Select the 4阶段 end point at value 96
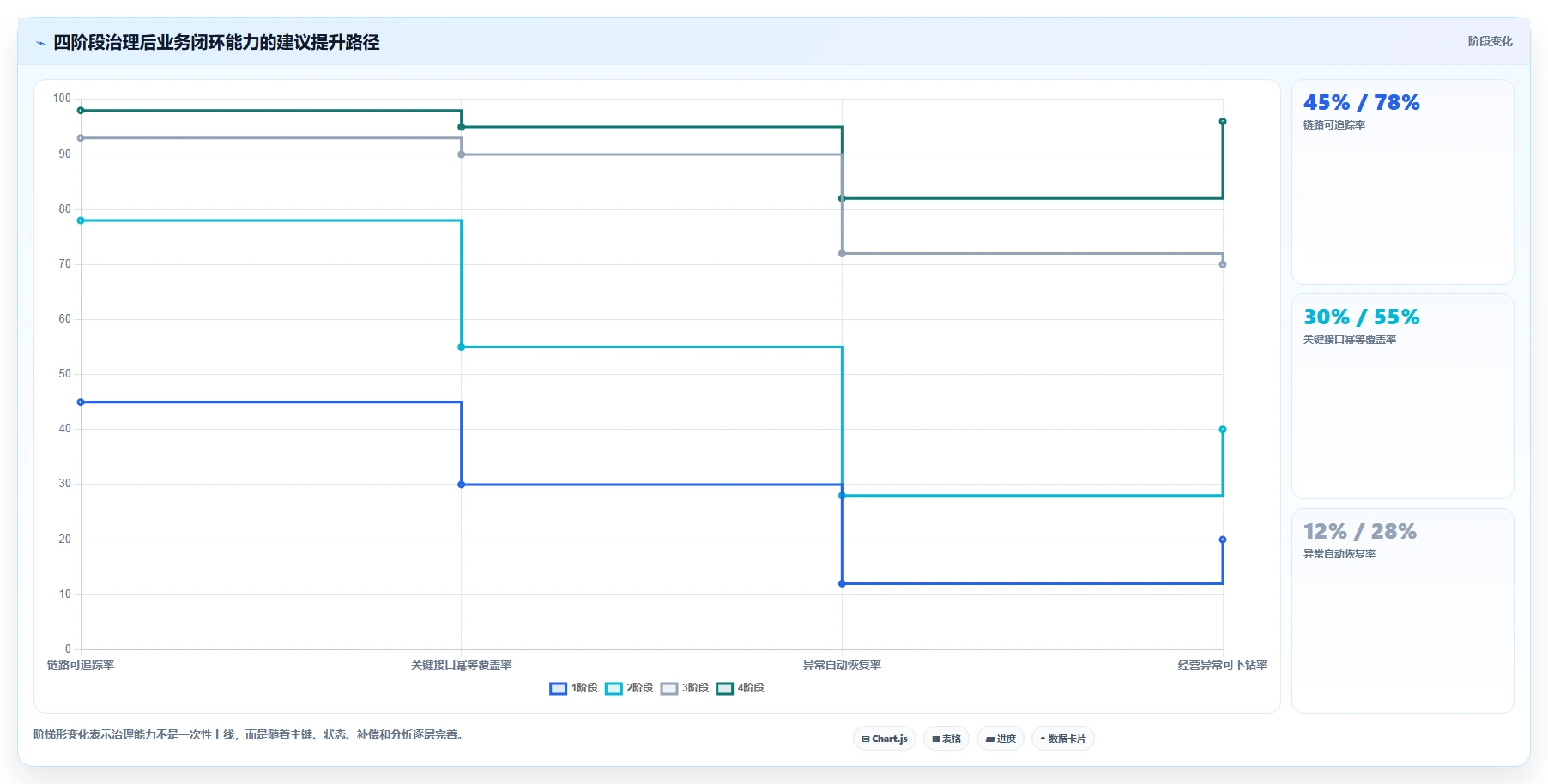 (1223, 122)
